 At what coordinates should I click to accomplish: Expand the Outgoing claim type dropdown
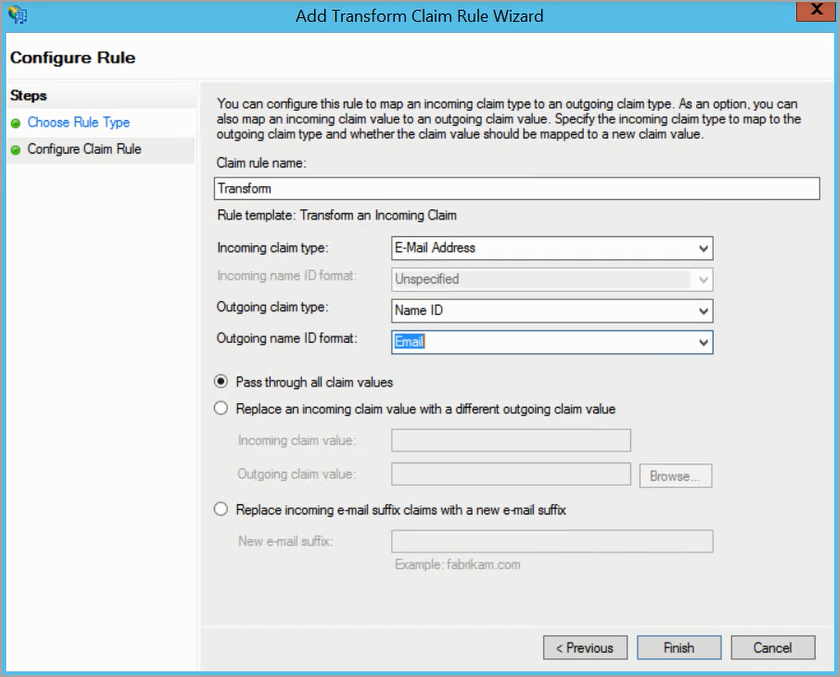click(x=704, y=311)
